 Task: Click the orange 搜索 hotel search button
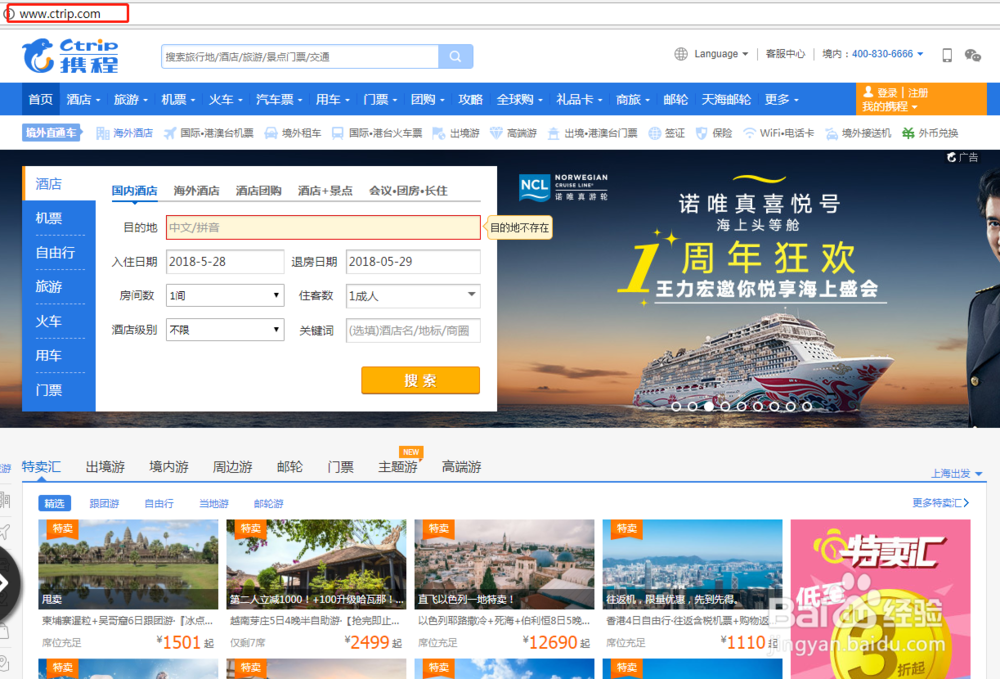coord(420,381)
